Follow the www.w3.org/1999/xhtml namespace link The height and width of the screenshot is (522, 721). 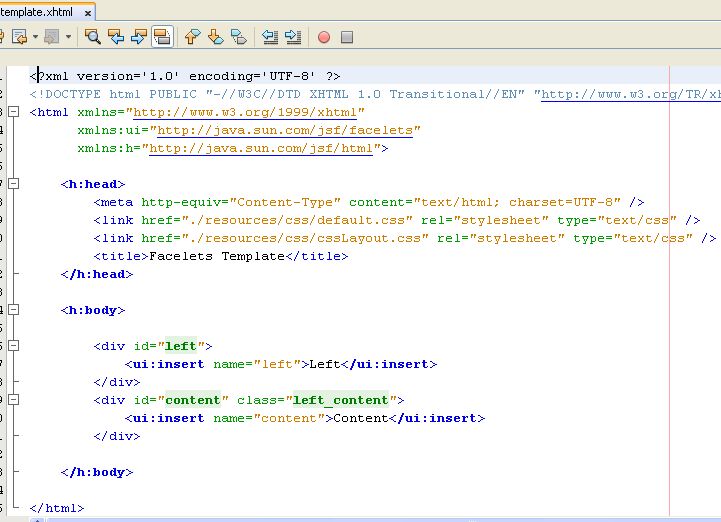pyautogui.click(x=245, y=112)
